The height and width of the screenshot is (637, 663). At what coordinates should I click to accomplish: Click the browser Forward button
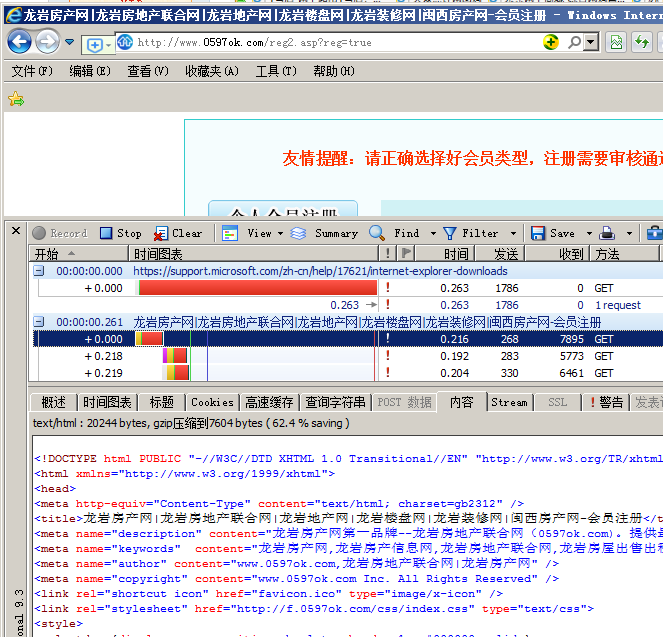(47, 42)
